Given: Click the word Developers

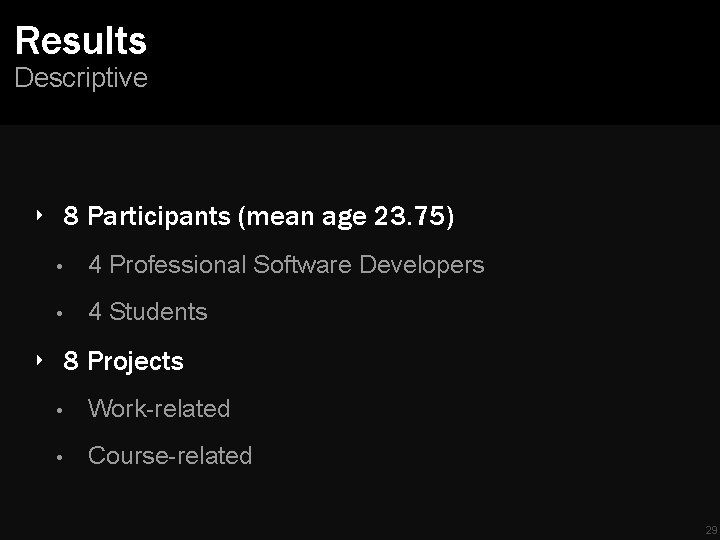Looking at the screenshot, I should 422,265.
